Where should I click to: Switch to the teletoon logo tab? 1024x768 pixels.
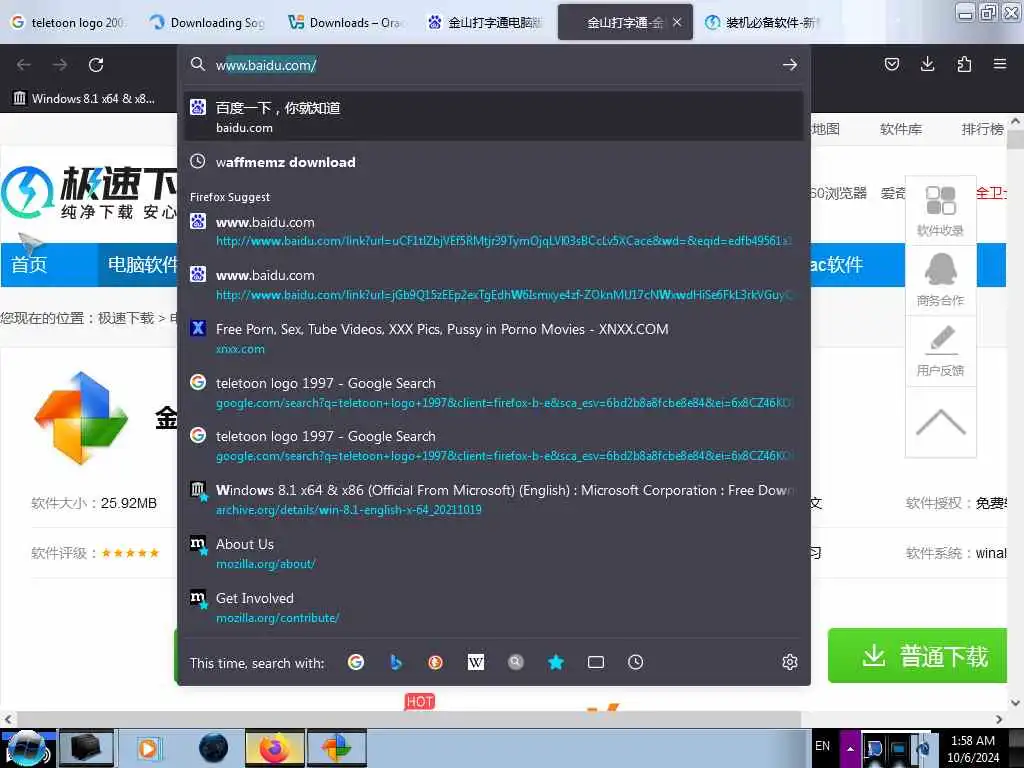coord(70,22)
